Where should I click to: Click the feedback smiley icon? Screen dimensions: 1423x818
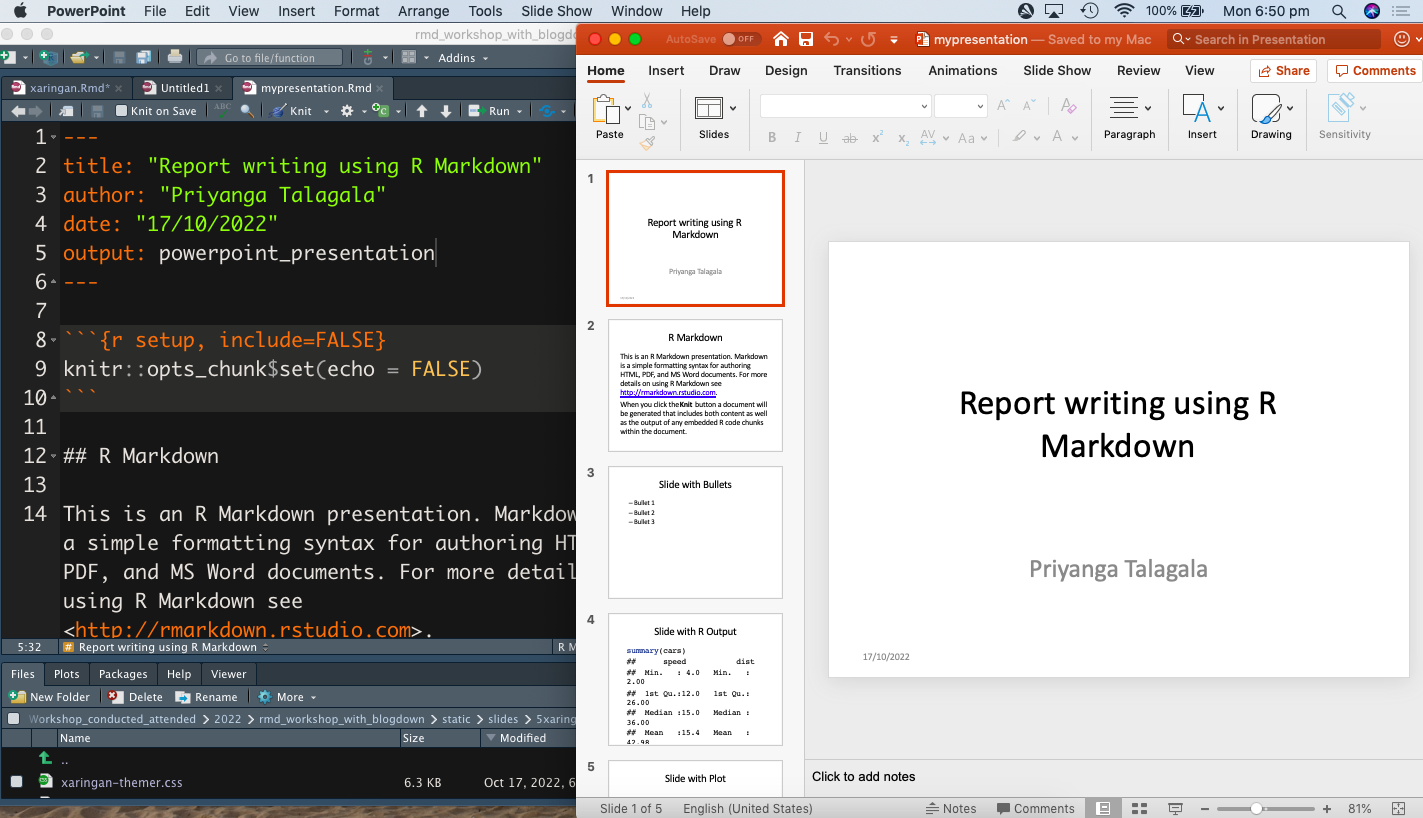point(1401,39)
